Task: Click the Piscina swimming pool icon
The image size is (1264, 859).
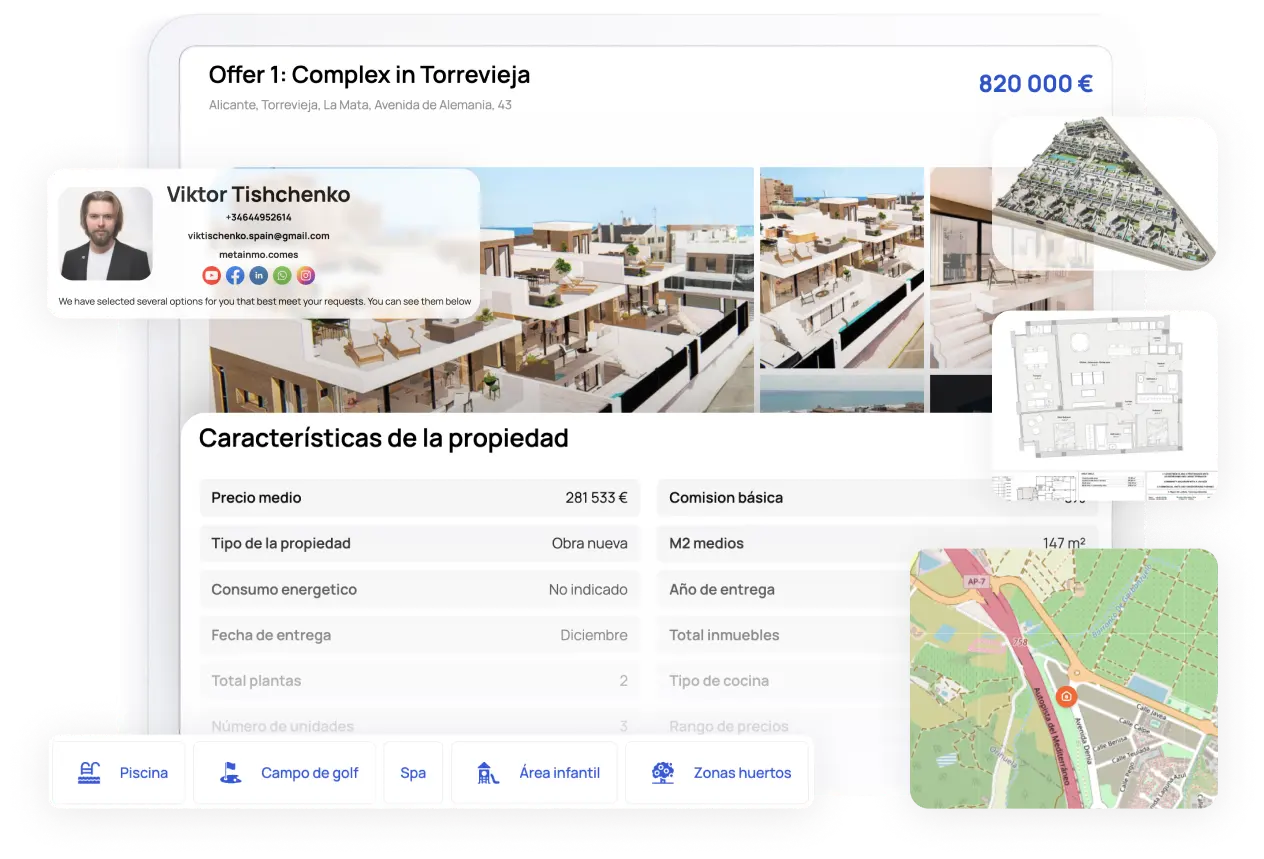Action: point(89,773)
